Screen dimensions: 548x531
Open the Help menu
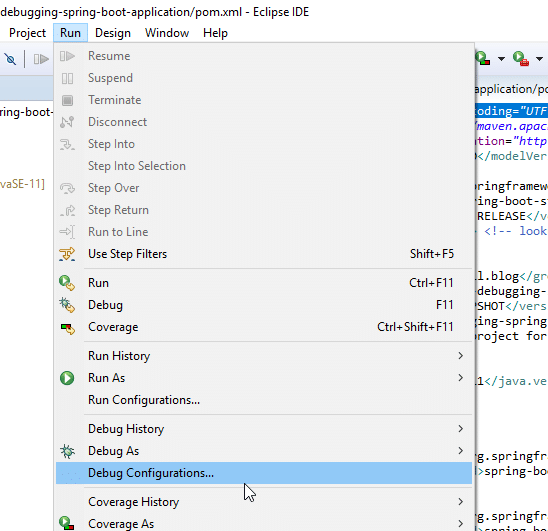point(215,33)
